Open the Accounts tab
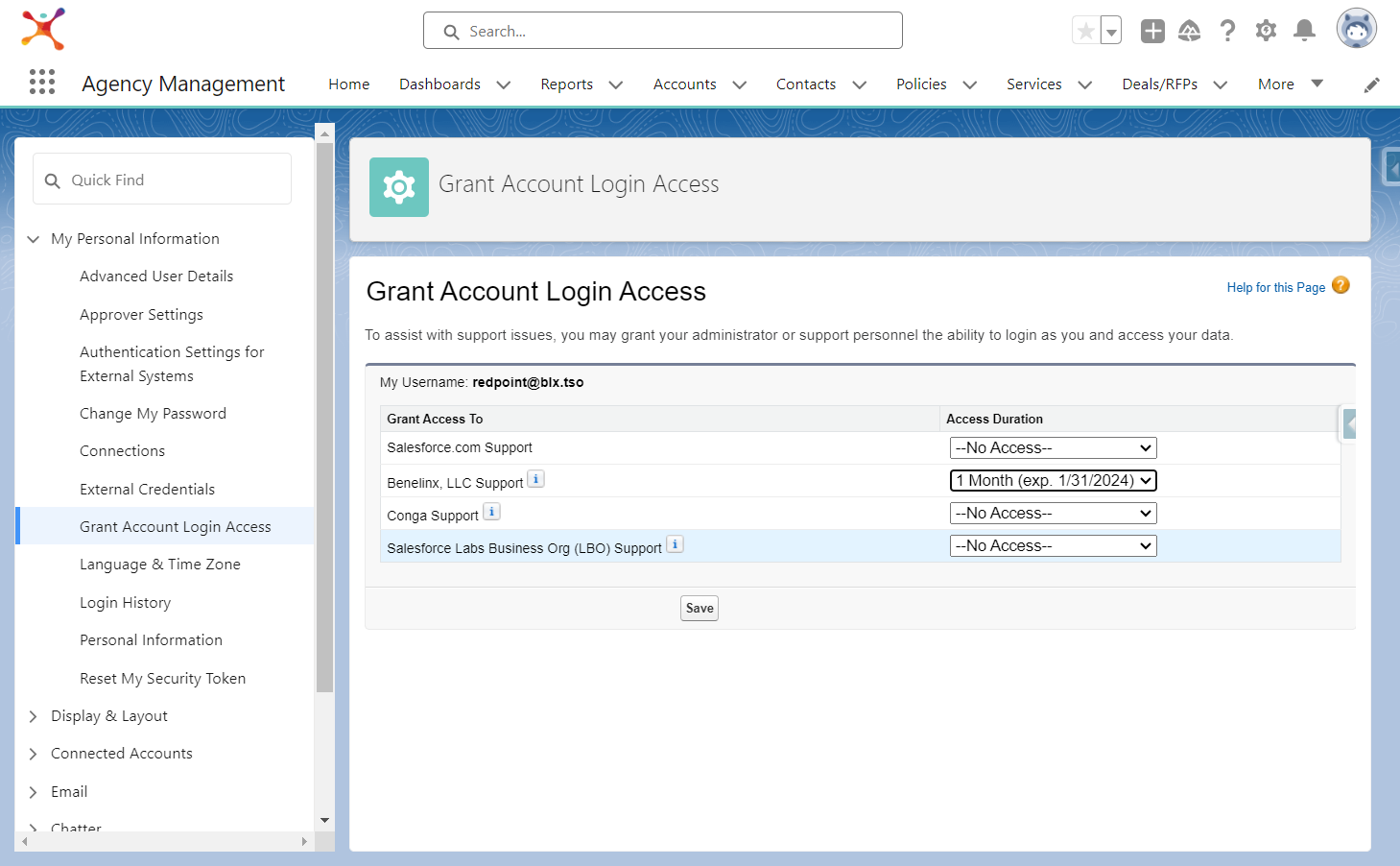Viewport: 1400px width, 866px height. coord(684,84)
